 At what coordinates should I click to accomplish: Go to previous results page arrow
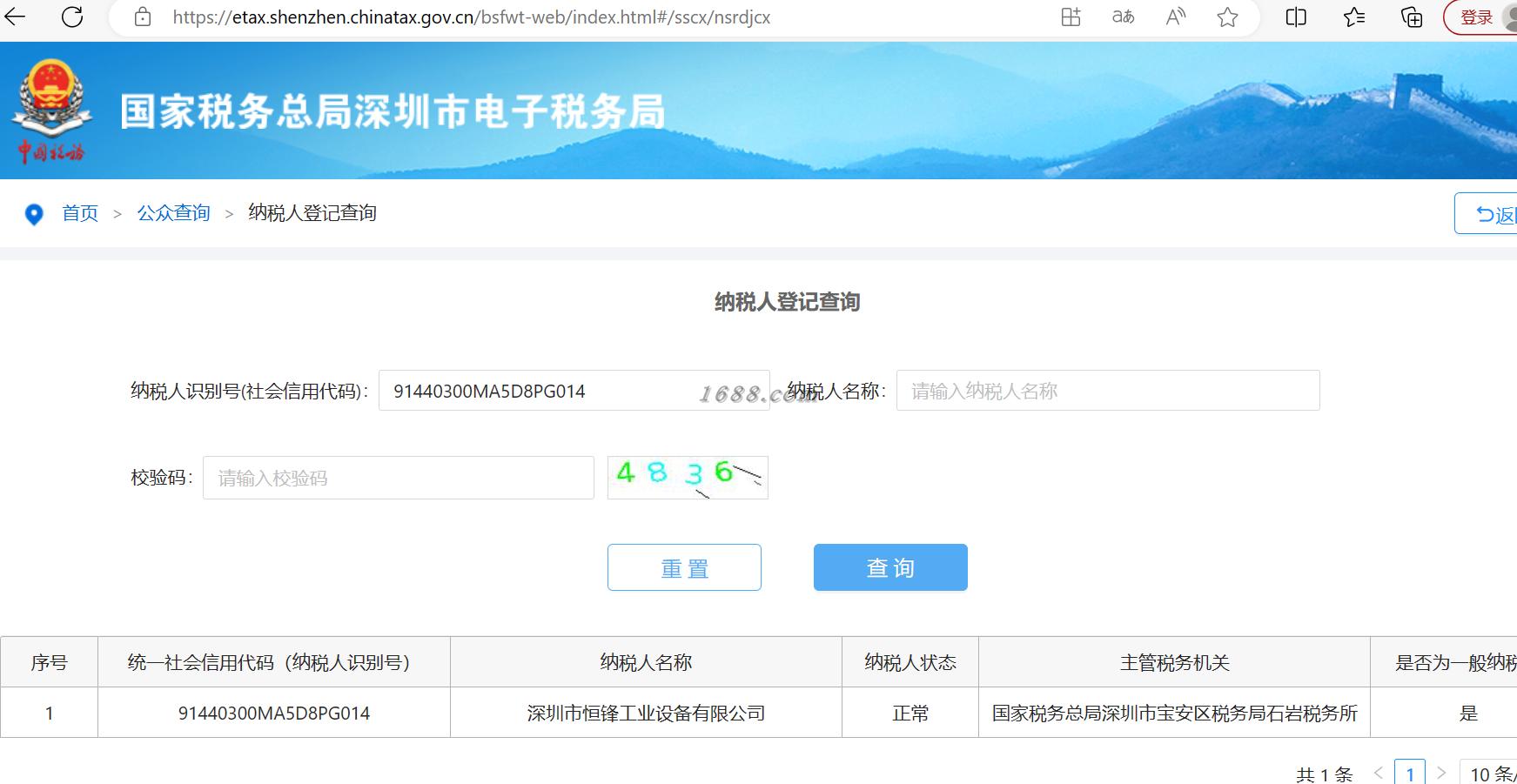[x=1378, y=773]
